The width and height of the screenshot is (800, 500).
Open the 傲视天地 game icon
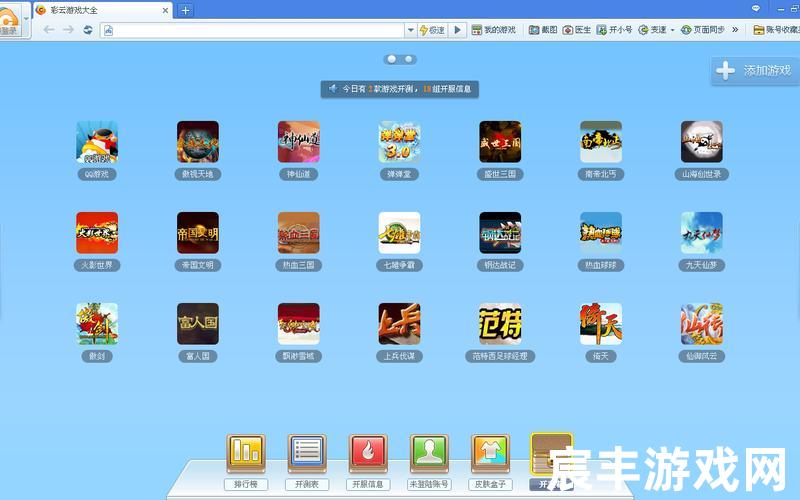[198, 142]
